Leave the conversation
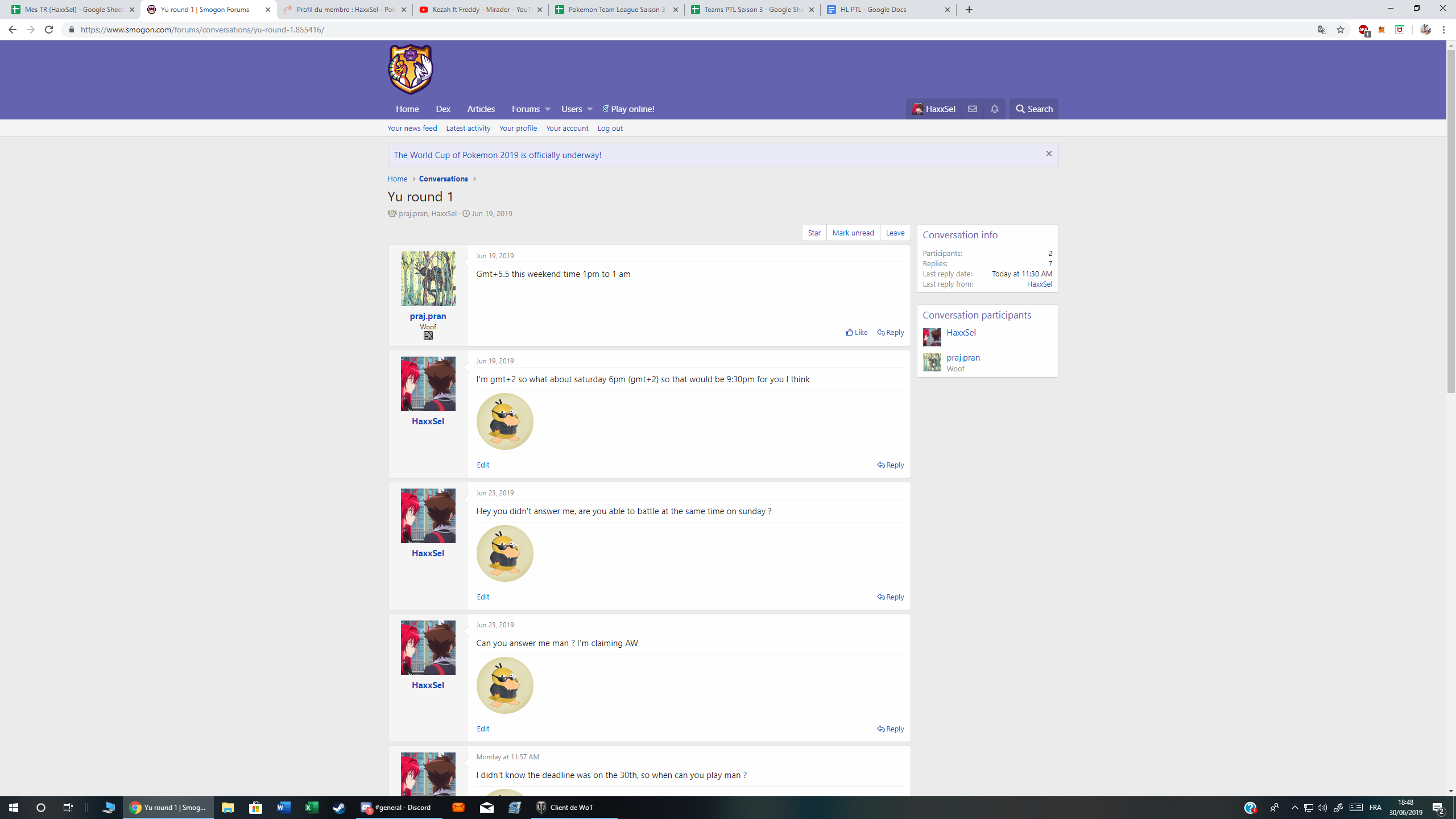The width and height of the screenshot is (1456, 819). pyautogui.click(x=895, y=233)
